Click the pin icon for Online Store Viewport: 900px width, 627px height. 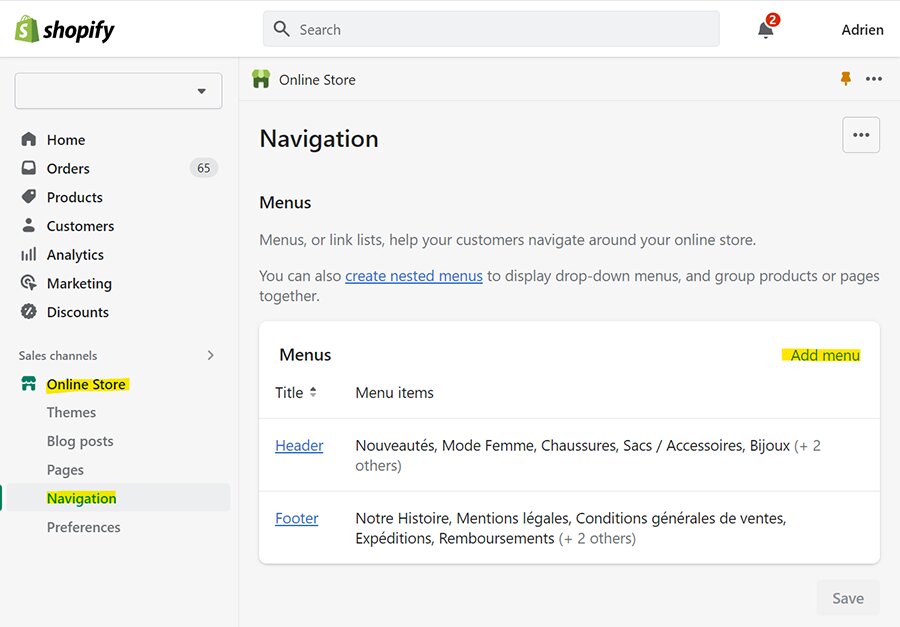click(845, 79)
